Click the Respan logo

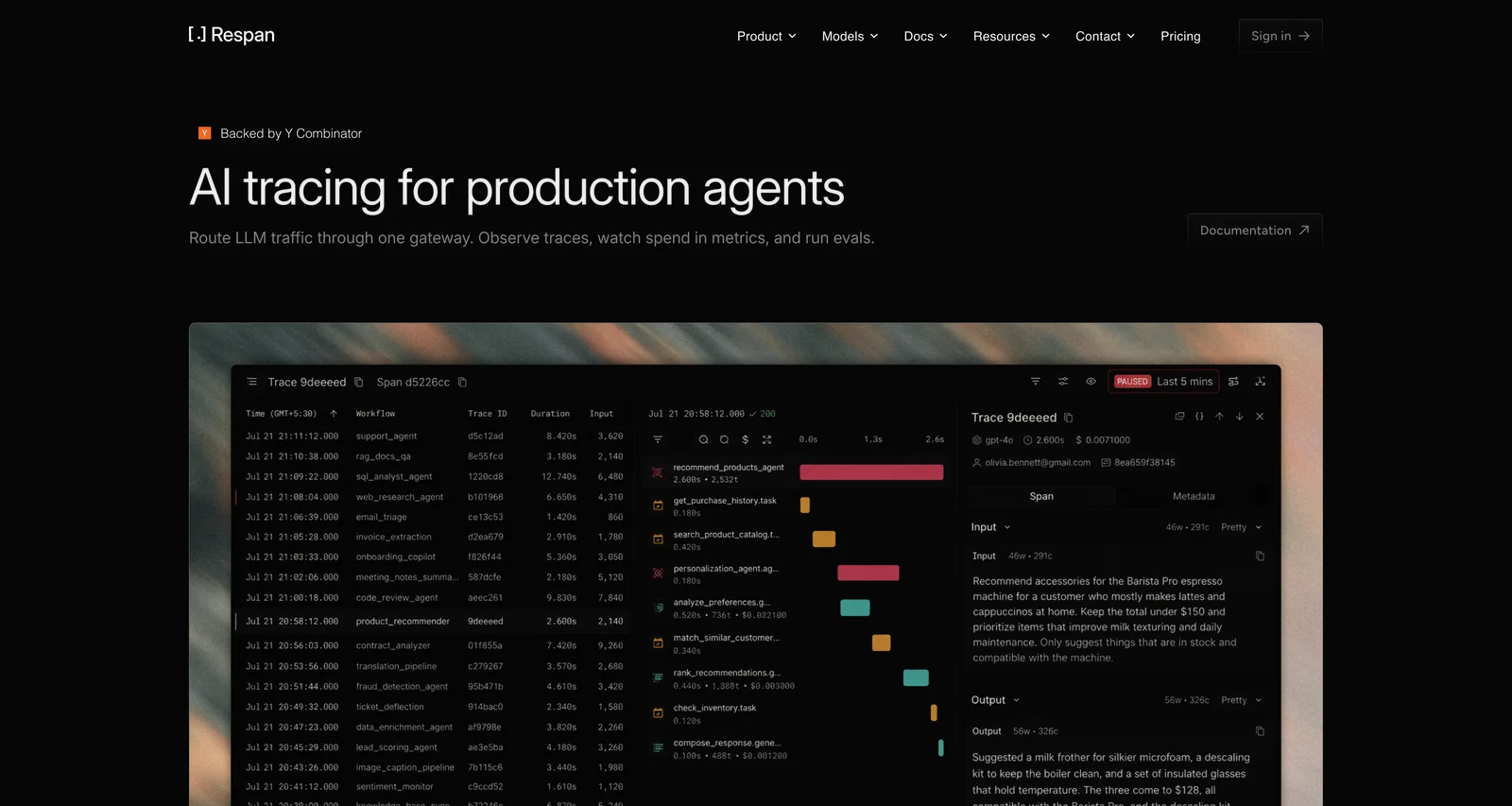tap(232, 35)
